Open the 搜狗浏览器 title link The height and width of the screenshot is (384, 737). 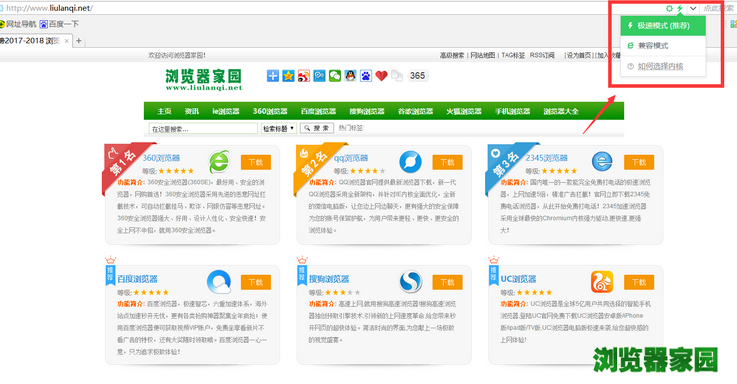pos(329,279)
